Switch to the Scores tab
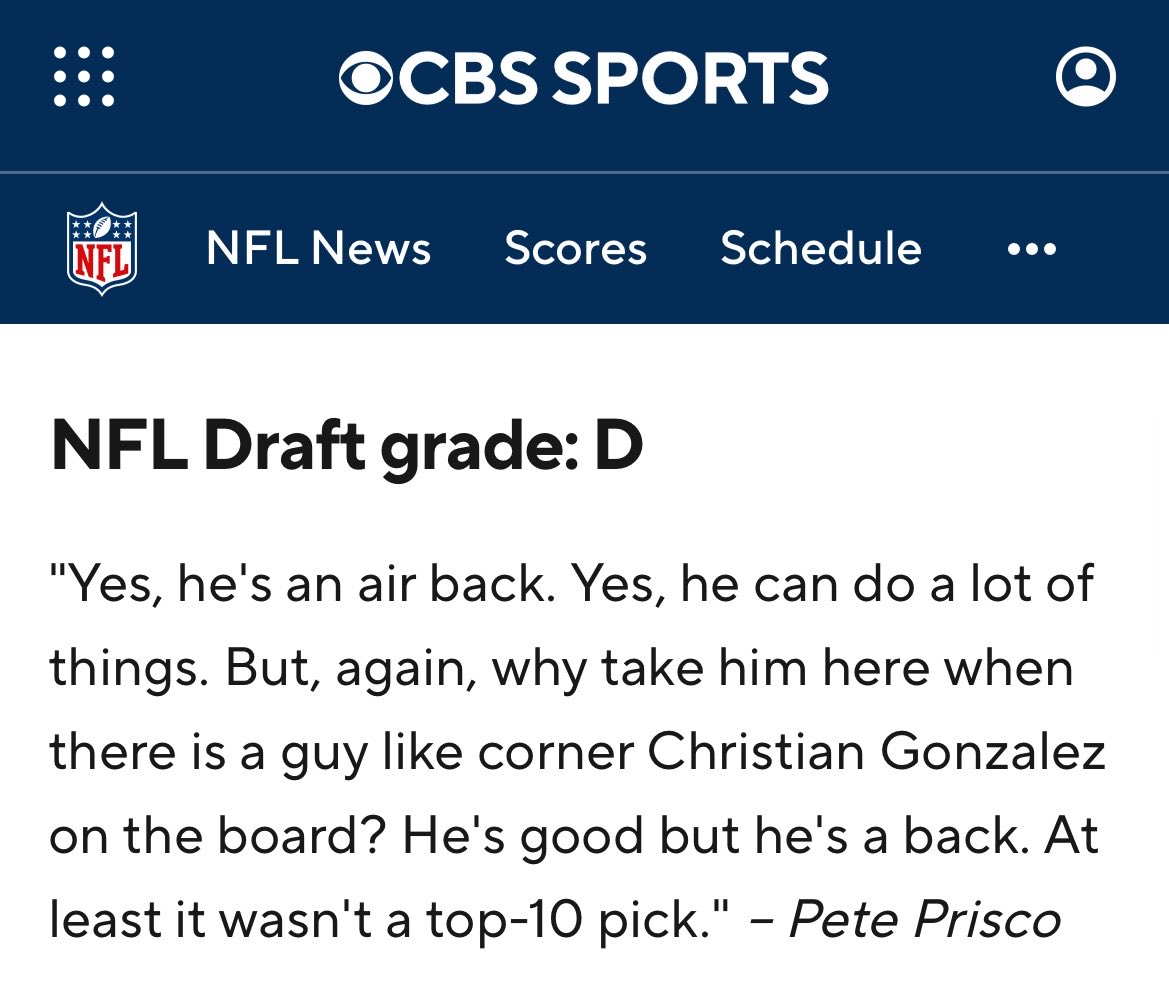 pyautogui.click(x=575, y=248)
